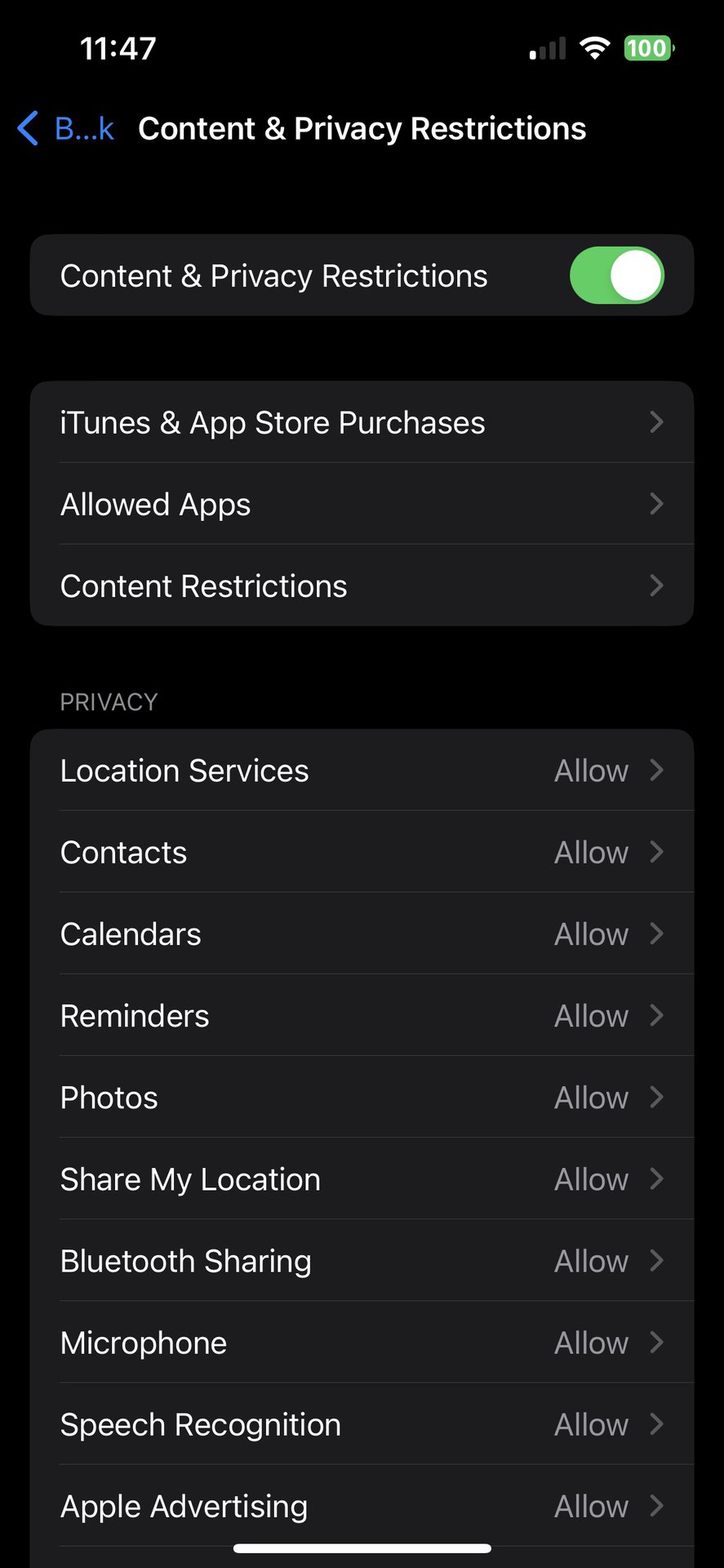
Task: Toggle Content & Privacy Restrictions switch
Action: pyautogui.click(x=616, y=275)
